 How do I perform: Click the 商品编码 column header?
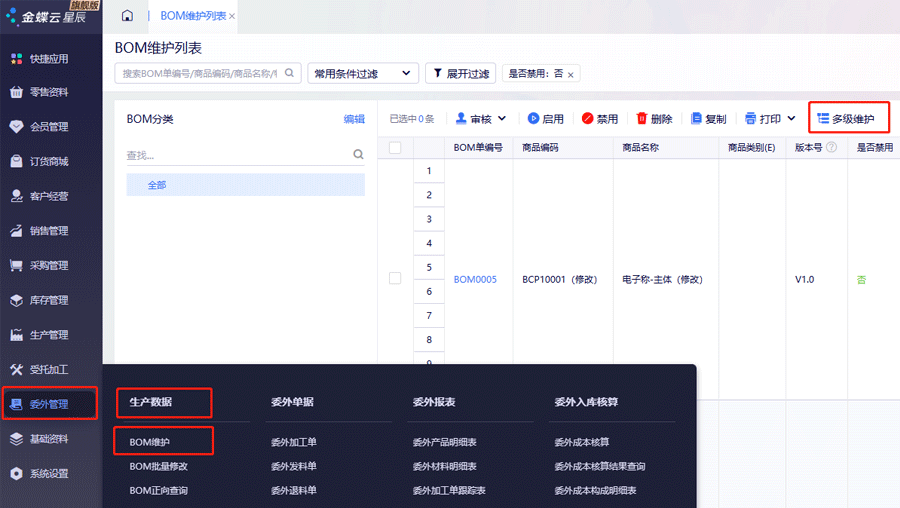(540, 148)
